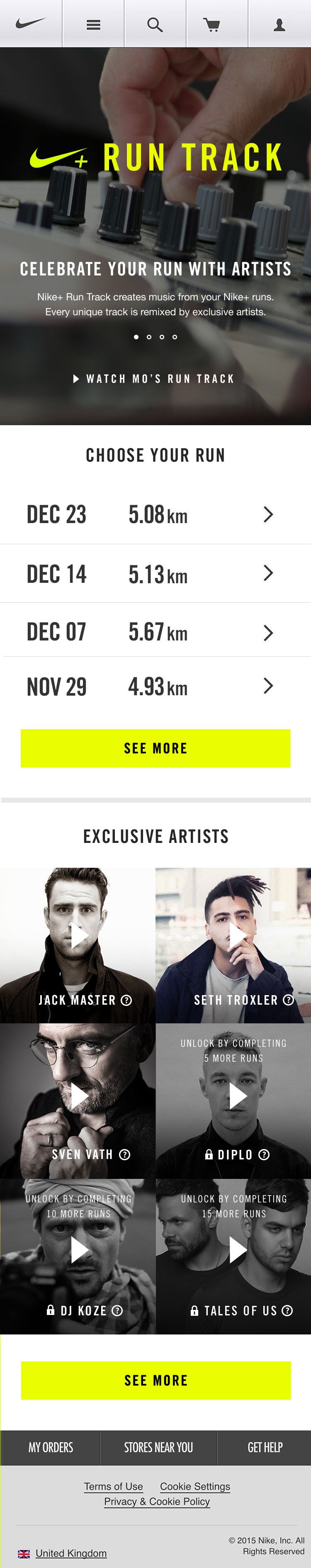The width and height of the screenshot is (311, 1568).
Task: Switch to the second carousel slide dot
Action: tap(149, 336)
